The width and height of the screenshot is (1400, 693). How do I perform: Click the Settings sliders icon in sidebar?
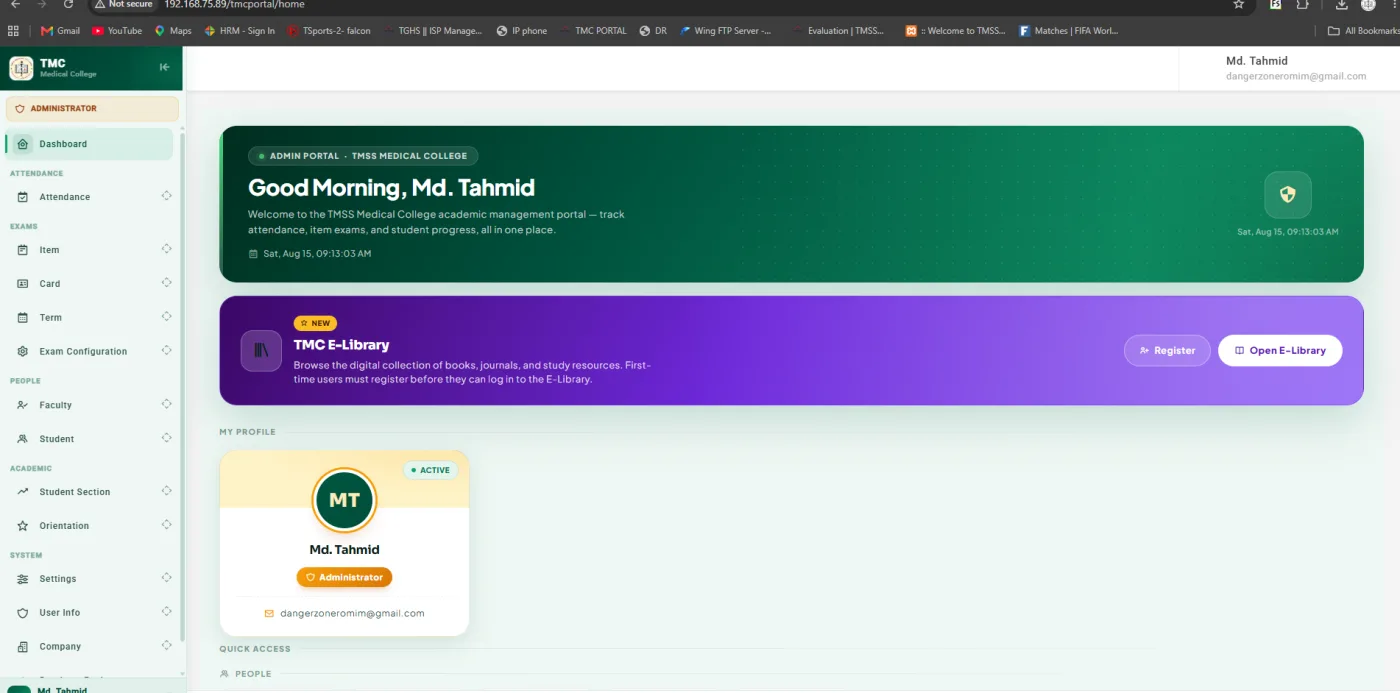click(x=23, y=579)
